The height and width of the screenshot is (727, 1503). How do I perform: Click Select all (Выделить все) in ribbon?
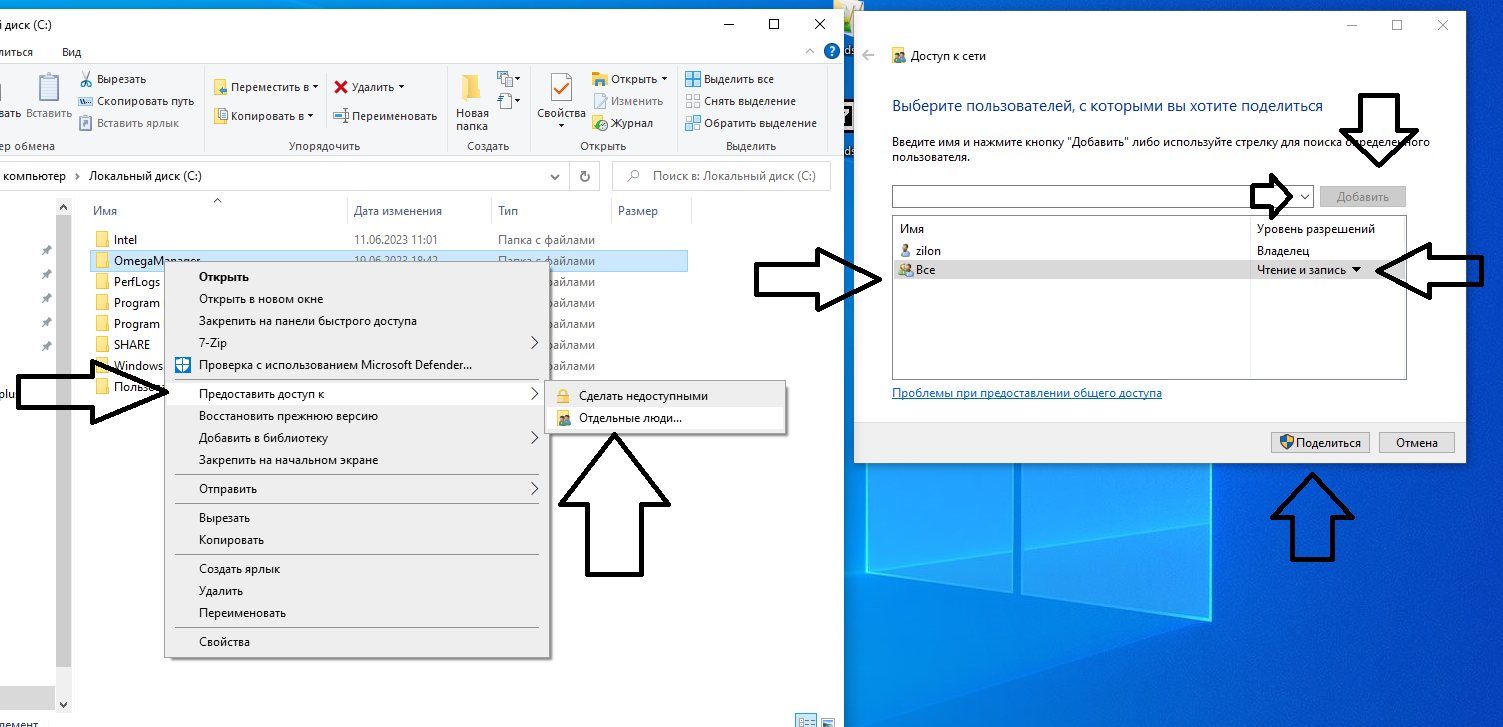coord(693,79)
